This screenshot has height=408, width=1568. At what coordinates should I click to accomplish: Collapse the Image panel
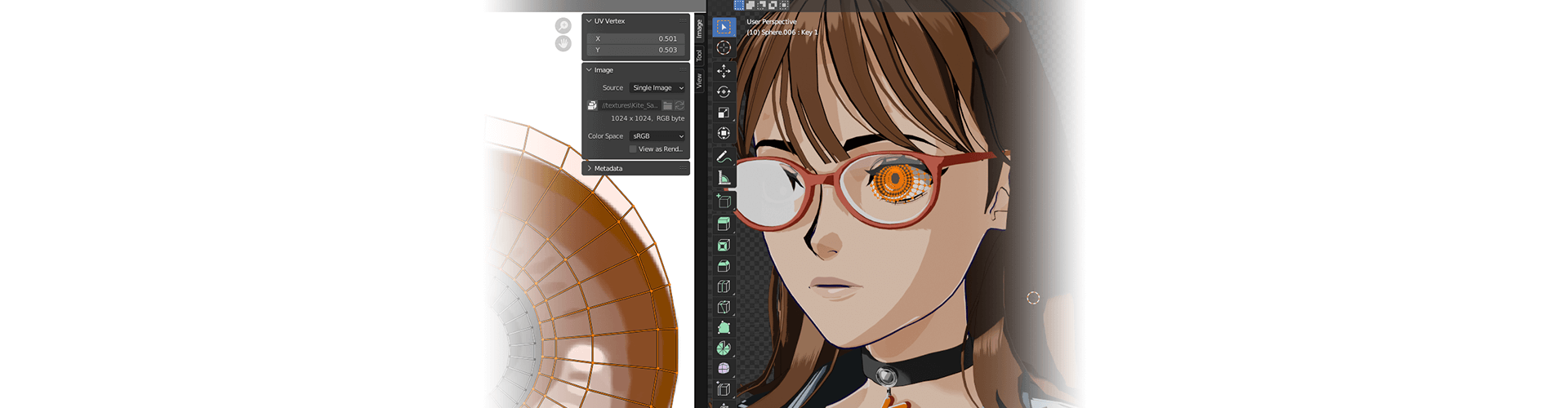[589, 70]
